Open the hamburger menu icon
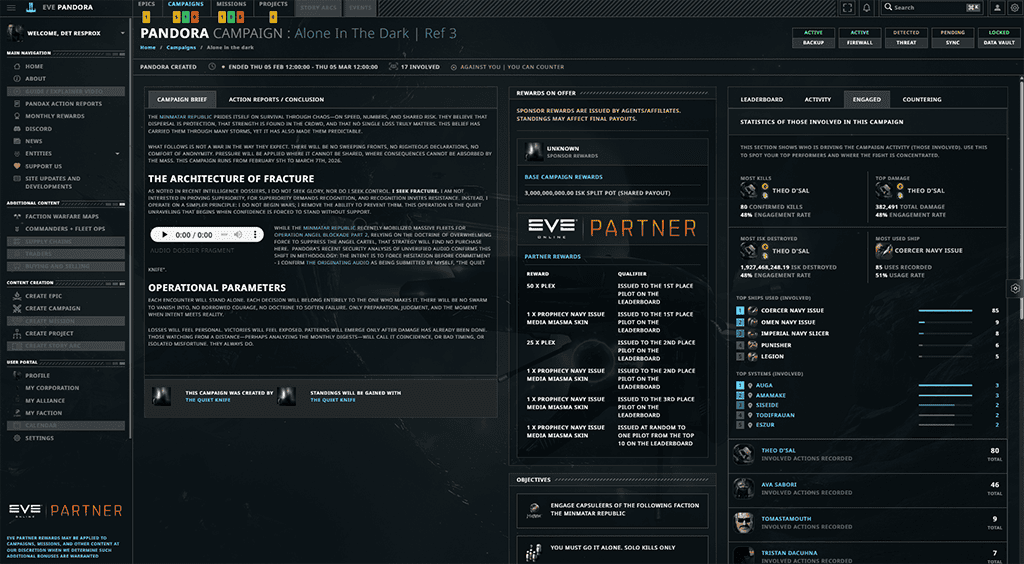Image resolution: width=1024 pixels, height=564 pixels. click(x=11, y=8)
